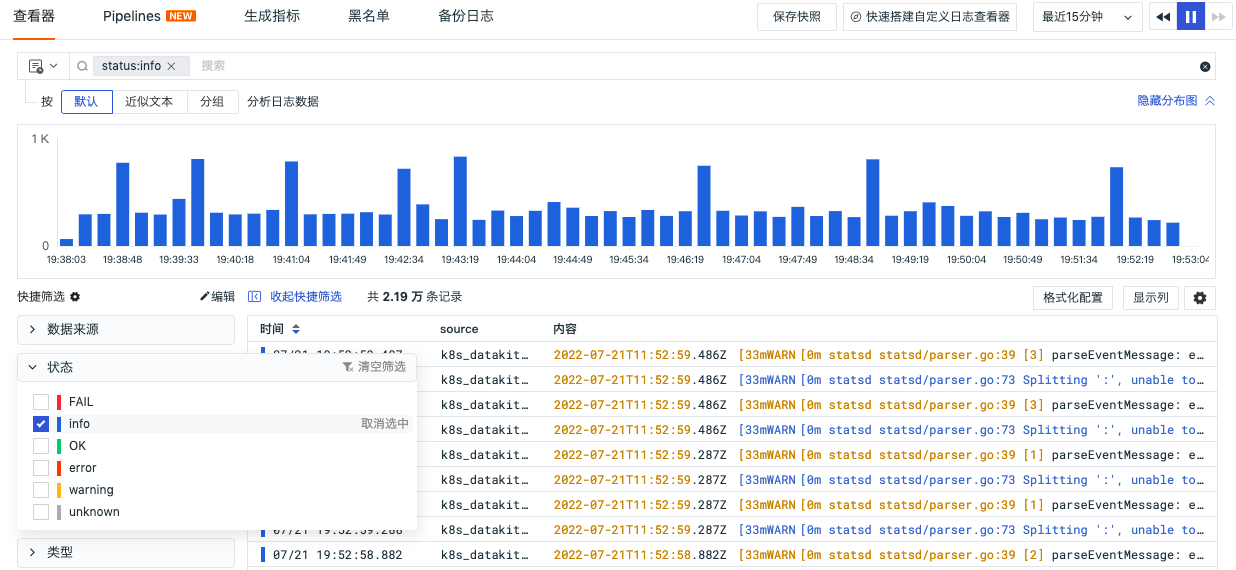Open the 最近15分钟 time range dropdown
The width and height of the screenshot is (1236, 570).
[x=1087, y=17]
